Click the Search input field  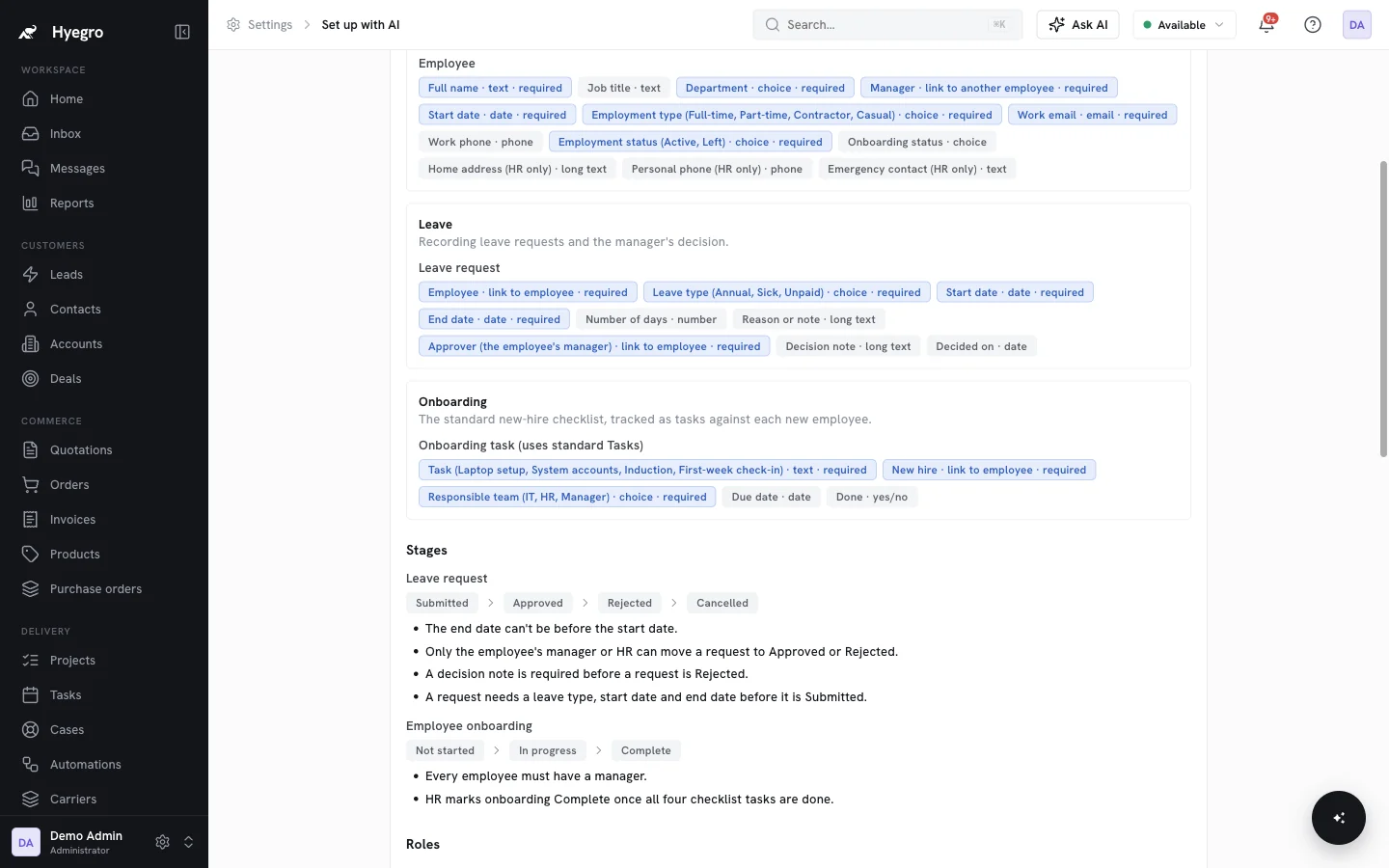[887, 25]
